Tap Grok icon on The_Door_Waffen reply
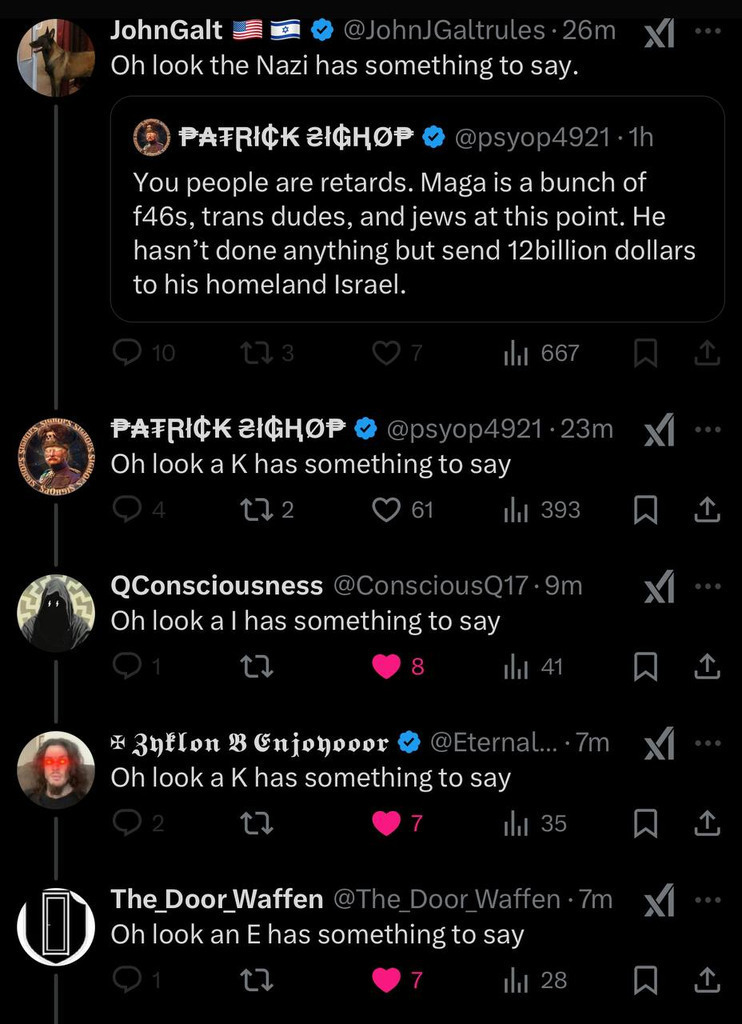 [x=657, y=901]
